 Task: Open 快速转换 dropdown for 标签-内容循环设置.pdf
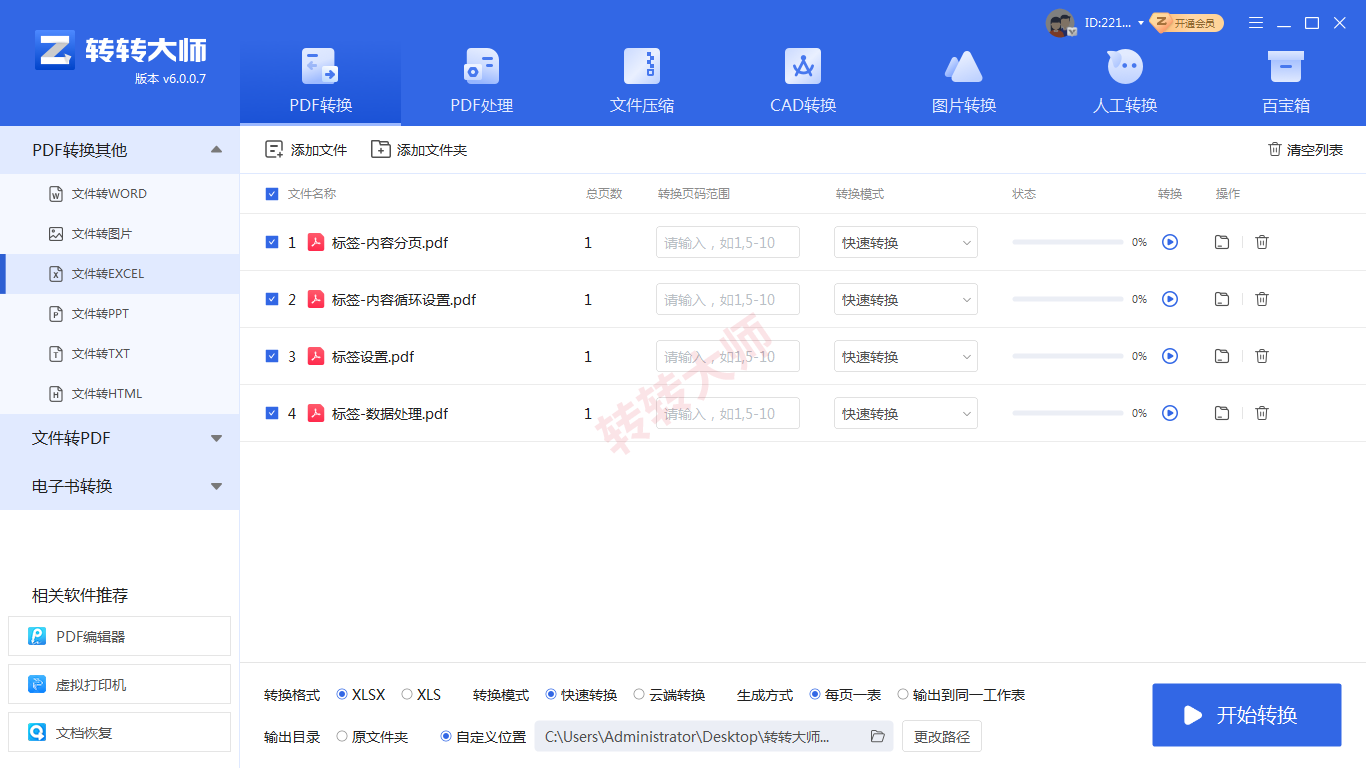(906, 299)
